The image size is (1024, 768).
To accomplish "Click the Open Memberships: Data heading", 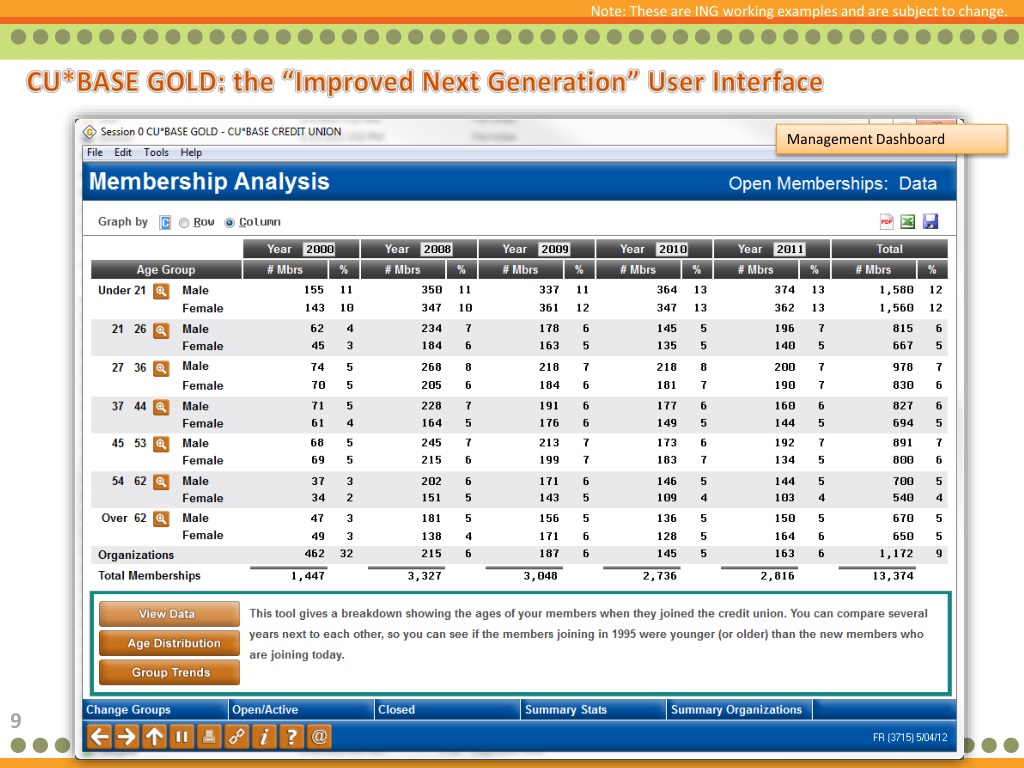I will click(x=833, y=184).
